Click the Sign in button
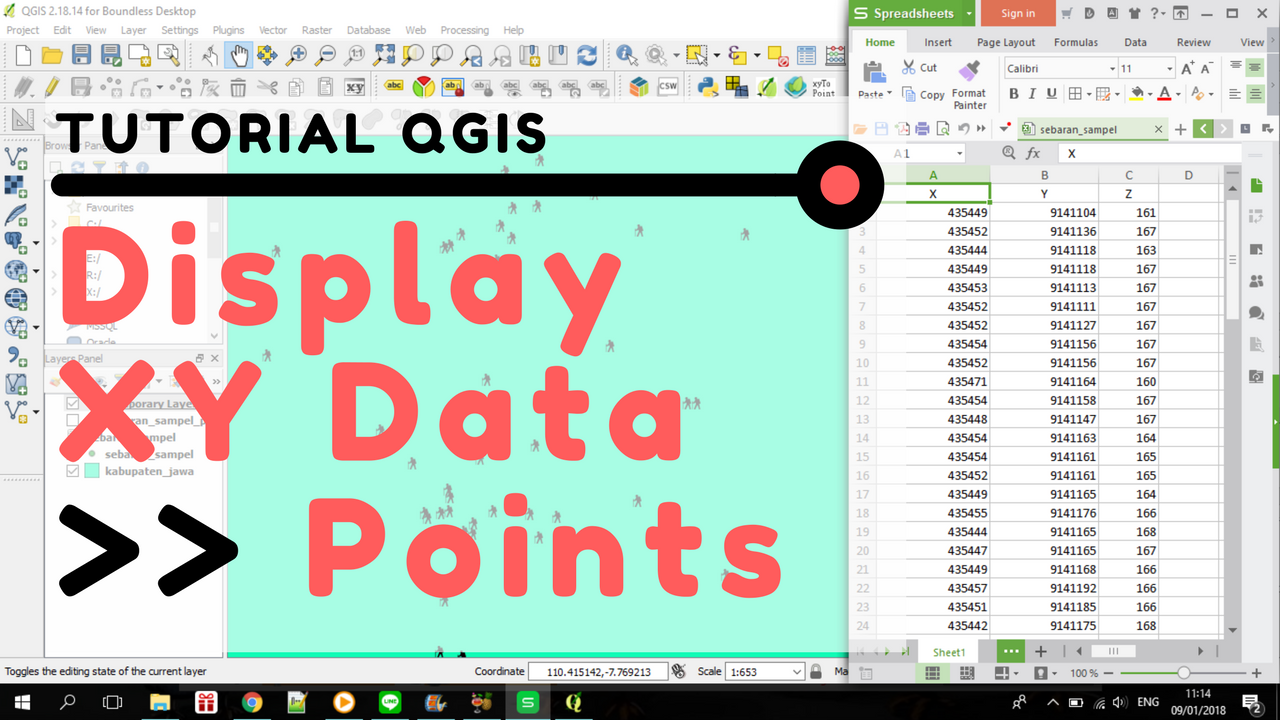The height and width of the screenshot is (720, 1280). [x=1017, y=13]
